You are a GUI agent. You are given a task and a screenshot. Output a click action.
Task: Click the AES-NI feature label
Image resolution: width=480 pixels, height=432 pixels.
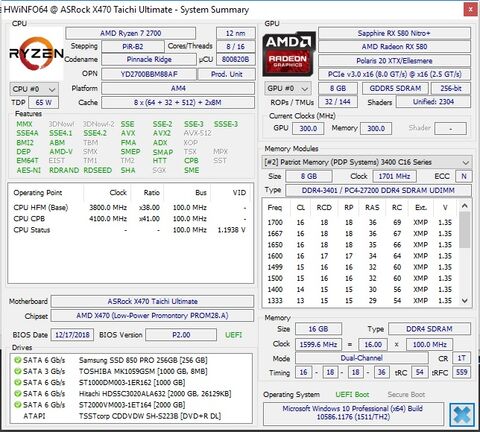click(29, 170)
